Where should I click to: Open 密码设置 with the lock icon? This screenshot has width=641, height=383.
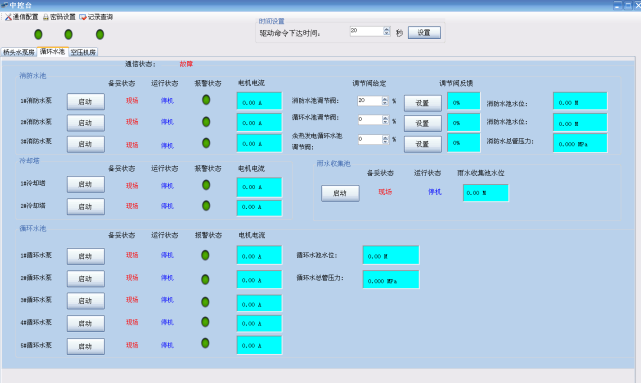click(60, 17)
